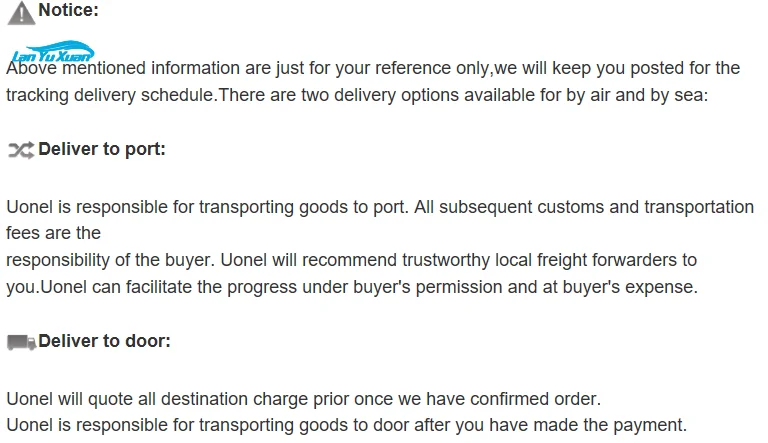This screenshot has width=768, height=443.
Task: Click the line starting 'responsibility of the buyer'
Action: (x=351, y=260)
